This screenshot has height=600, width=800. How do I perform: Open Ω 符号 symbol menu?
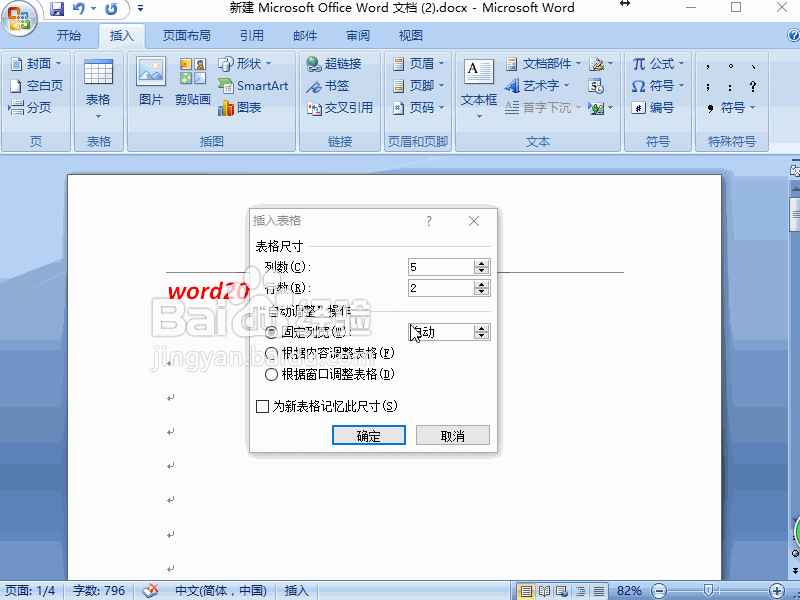click(658, 86)
